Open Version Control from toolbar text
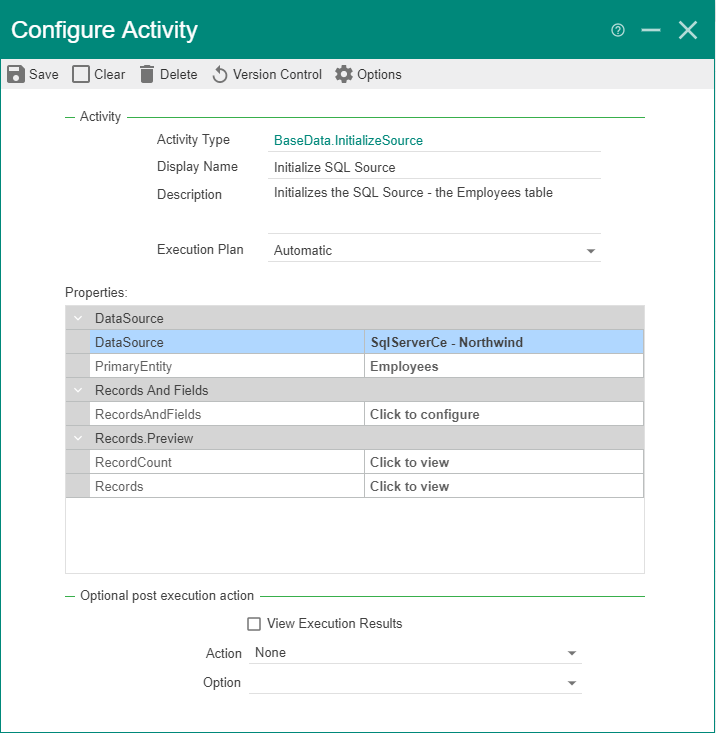Image resolution: width=716 pixels, height=733 pixels. (x=278, y=74)
